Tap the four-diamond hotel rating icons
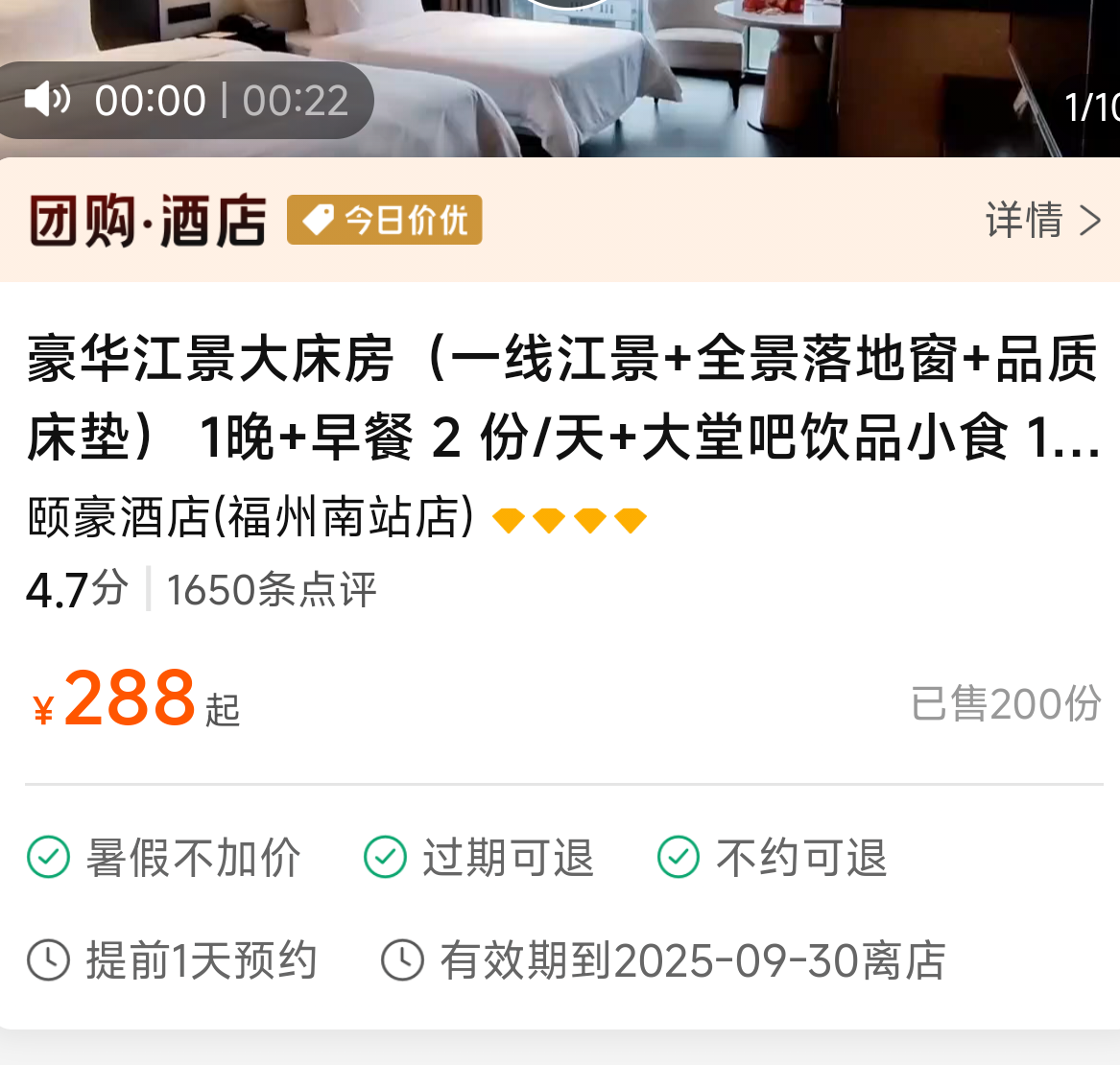Screen dimensions: 1120x1065 coord(569,520)
